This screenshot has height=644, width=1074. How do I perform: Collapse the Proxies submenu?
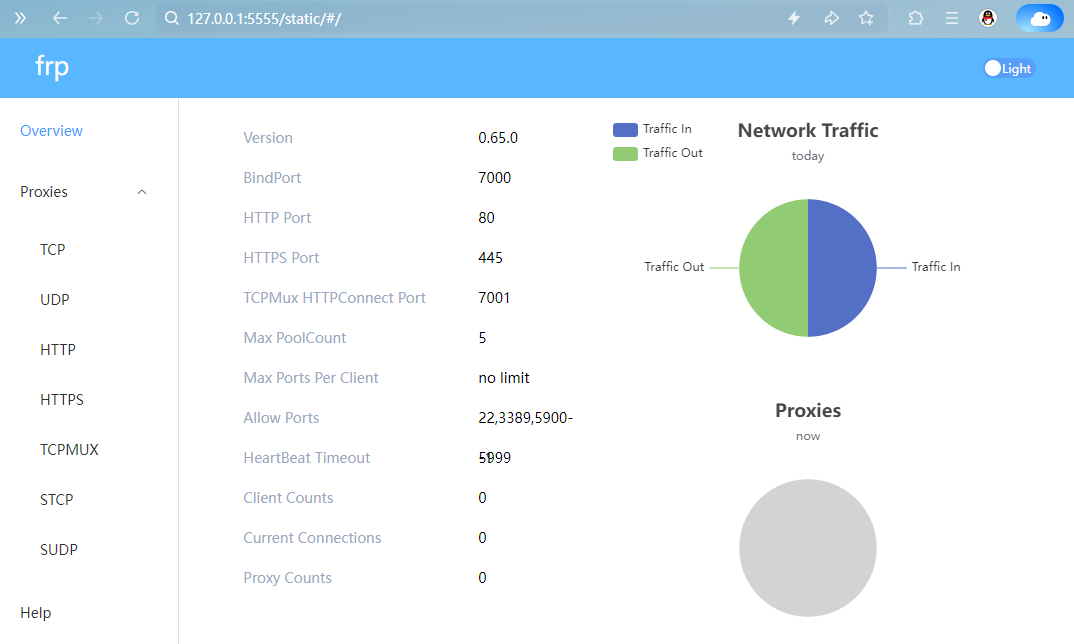[x=141, y=192]
